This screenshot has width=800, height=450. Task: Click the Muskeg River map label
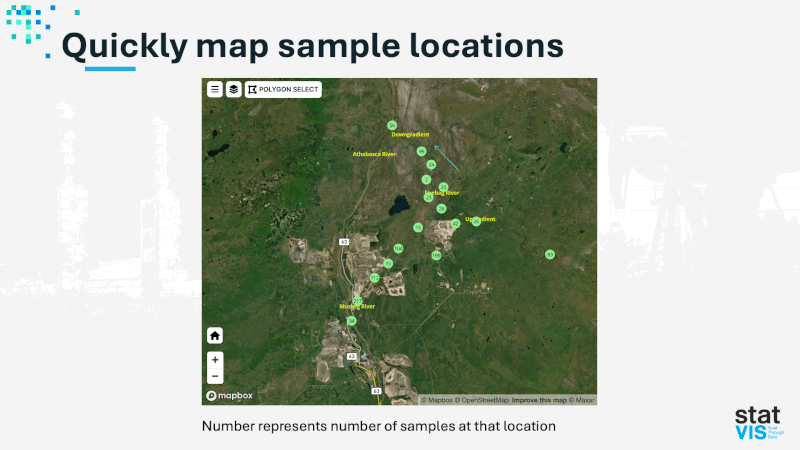[x=357, y=307]
